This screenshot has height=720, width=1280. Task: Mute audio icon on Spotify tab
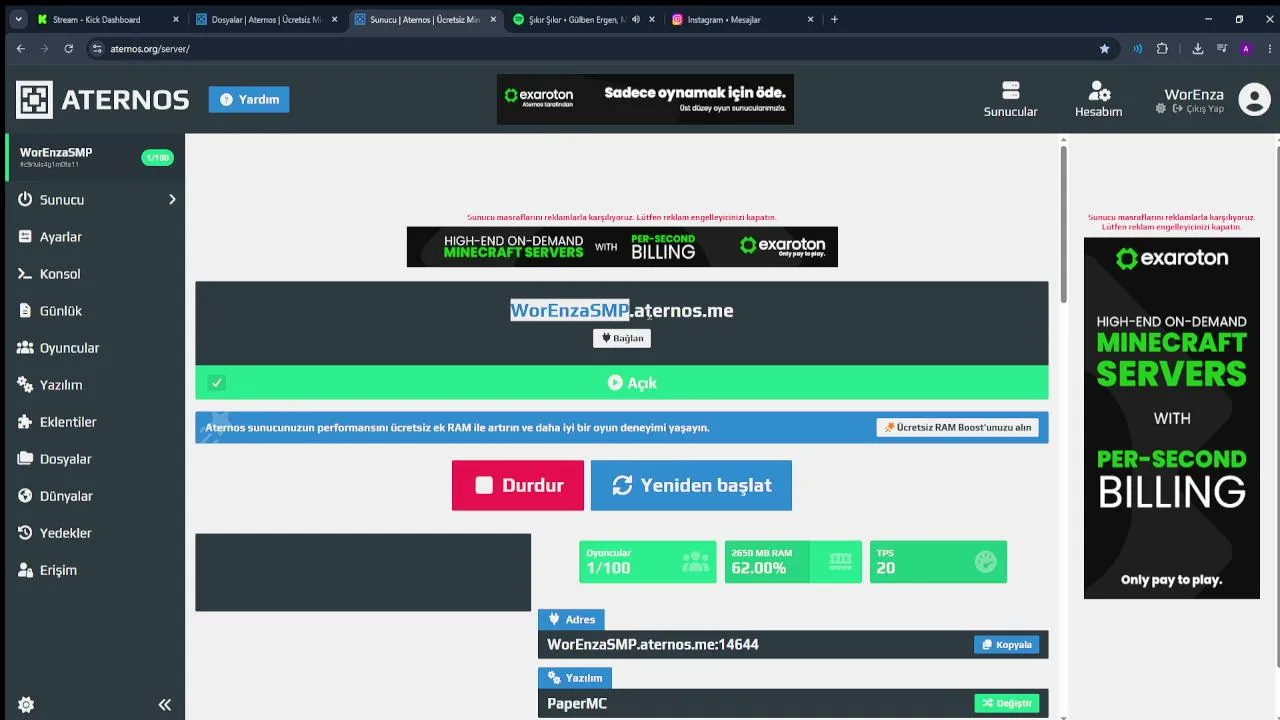point(636,19)
